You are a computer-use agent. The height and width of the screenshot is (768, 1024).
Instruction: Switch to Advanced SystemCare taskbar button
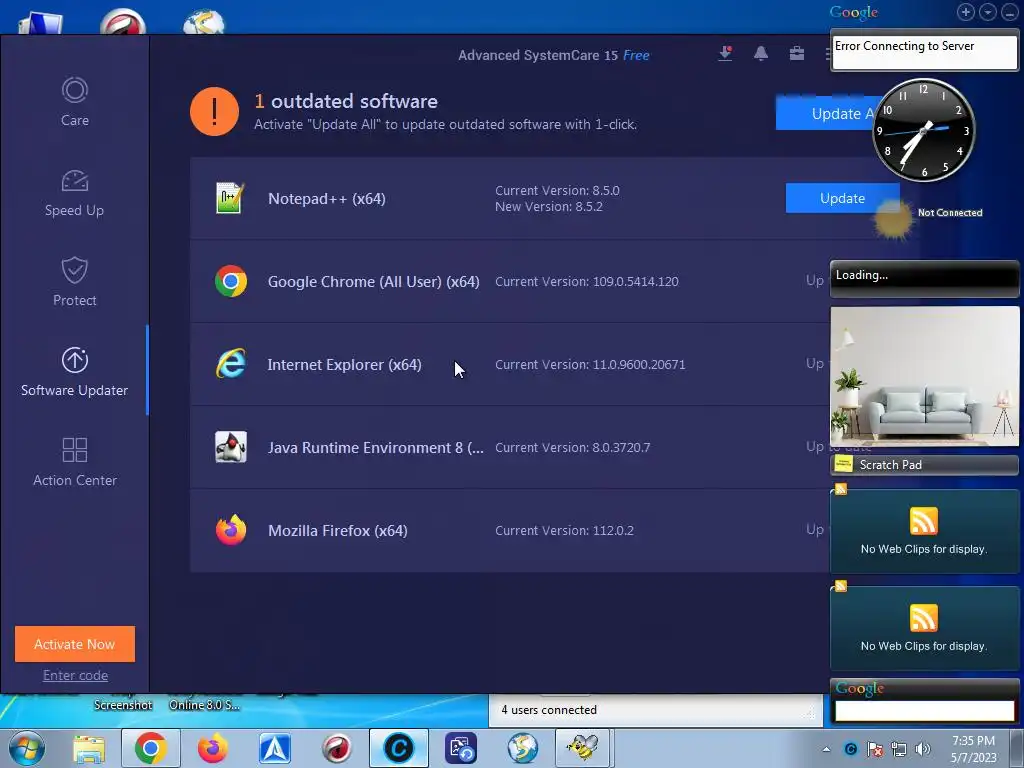coord(398,748)
